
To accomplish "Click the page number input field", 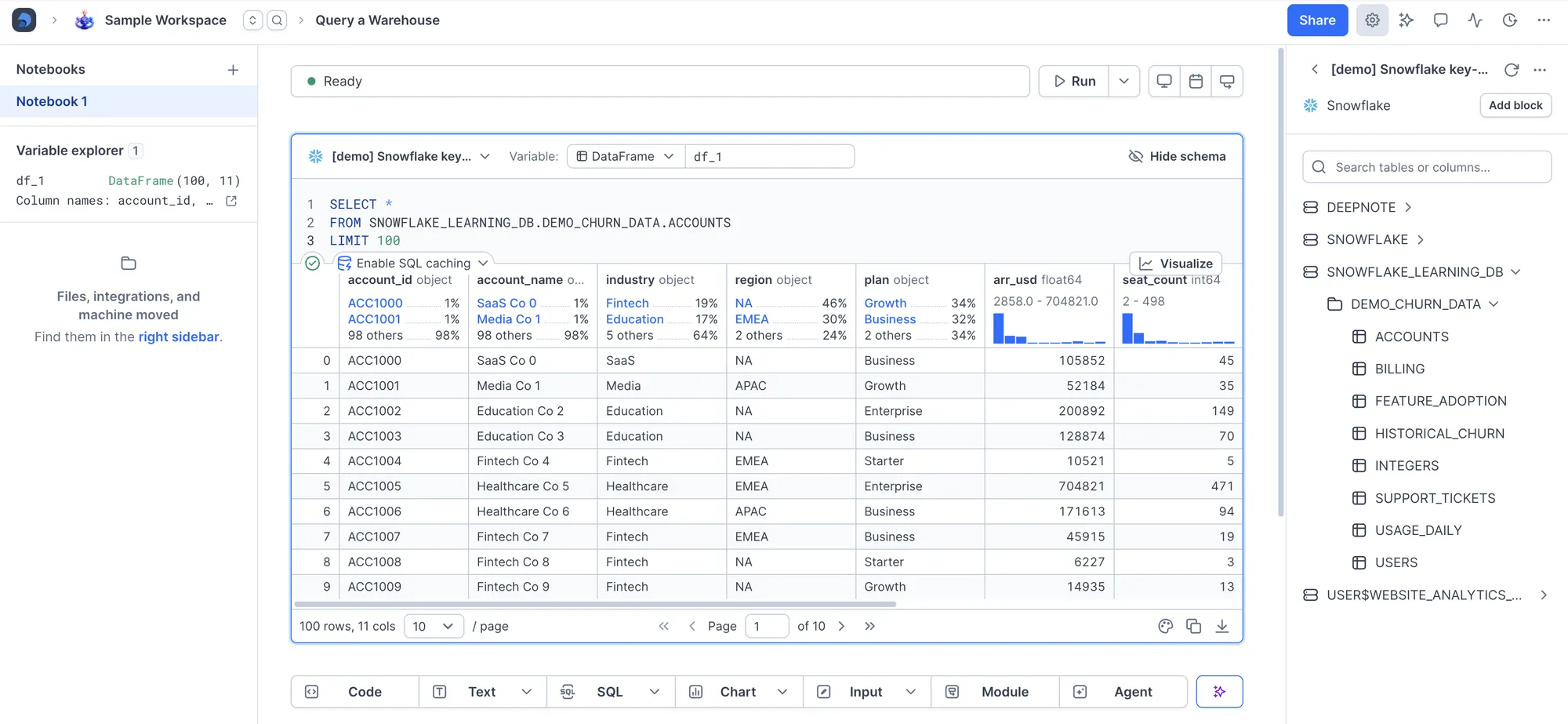I will click(767, 626).
